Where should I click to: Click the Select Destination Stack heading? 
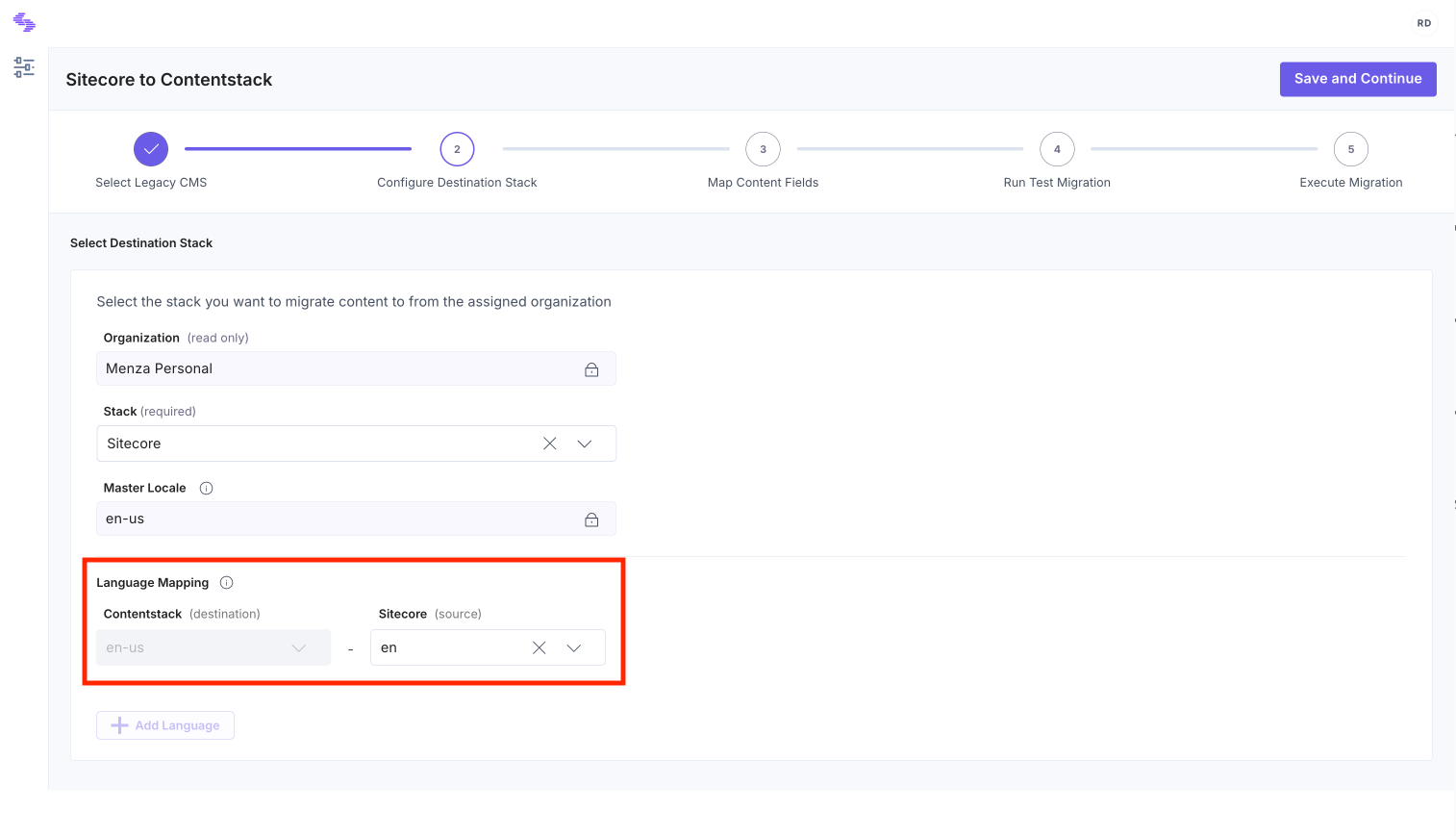point(141,243)
